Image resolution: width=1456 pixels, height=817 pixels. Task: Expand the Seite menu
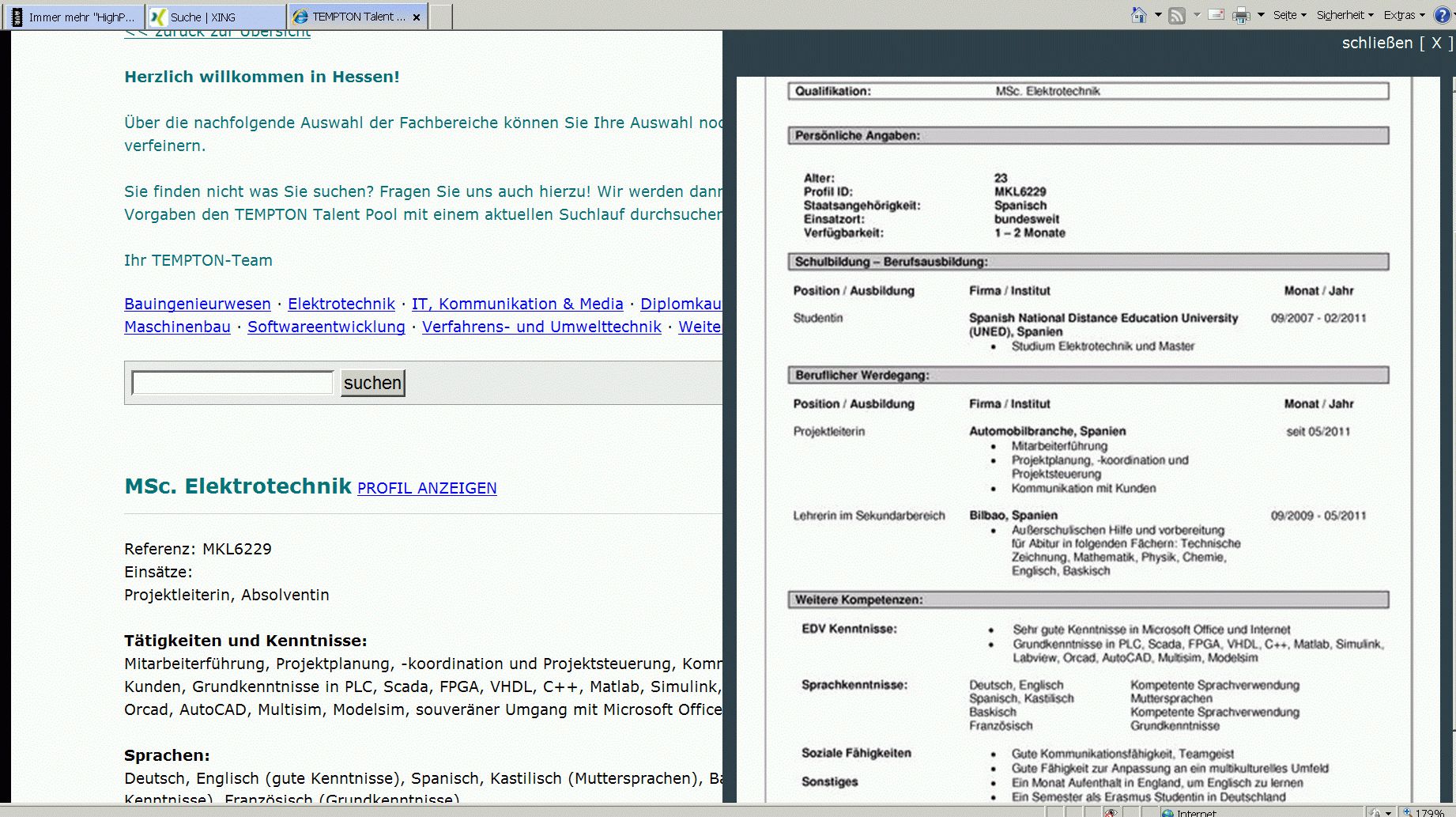pyautogui.click(x=1289, y=15)
